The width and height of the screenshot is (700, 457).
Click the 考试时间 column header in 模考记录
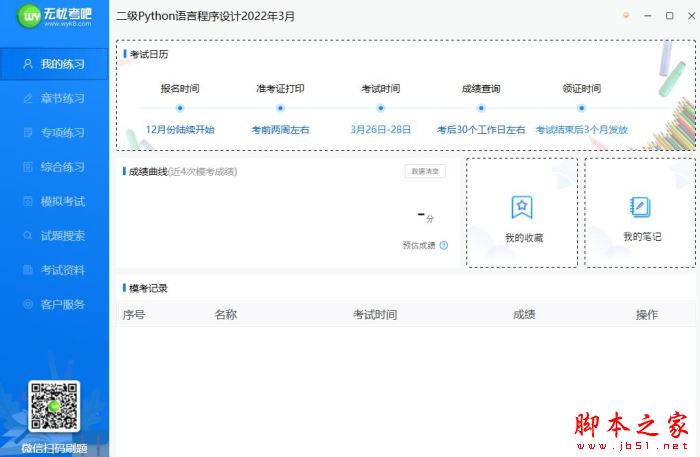click(375, 315)
